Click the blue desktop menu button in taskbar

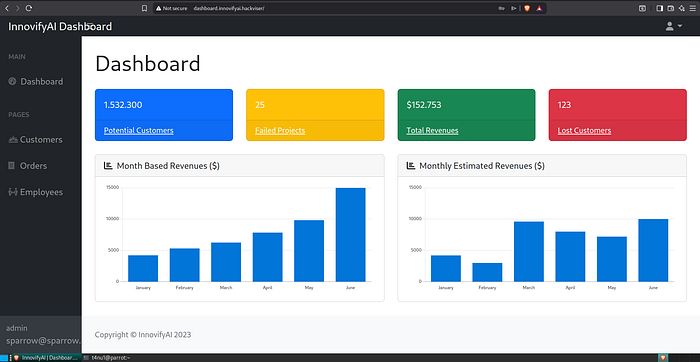point(3,358)
